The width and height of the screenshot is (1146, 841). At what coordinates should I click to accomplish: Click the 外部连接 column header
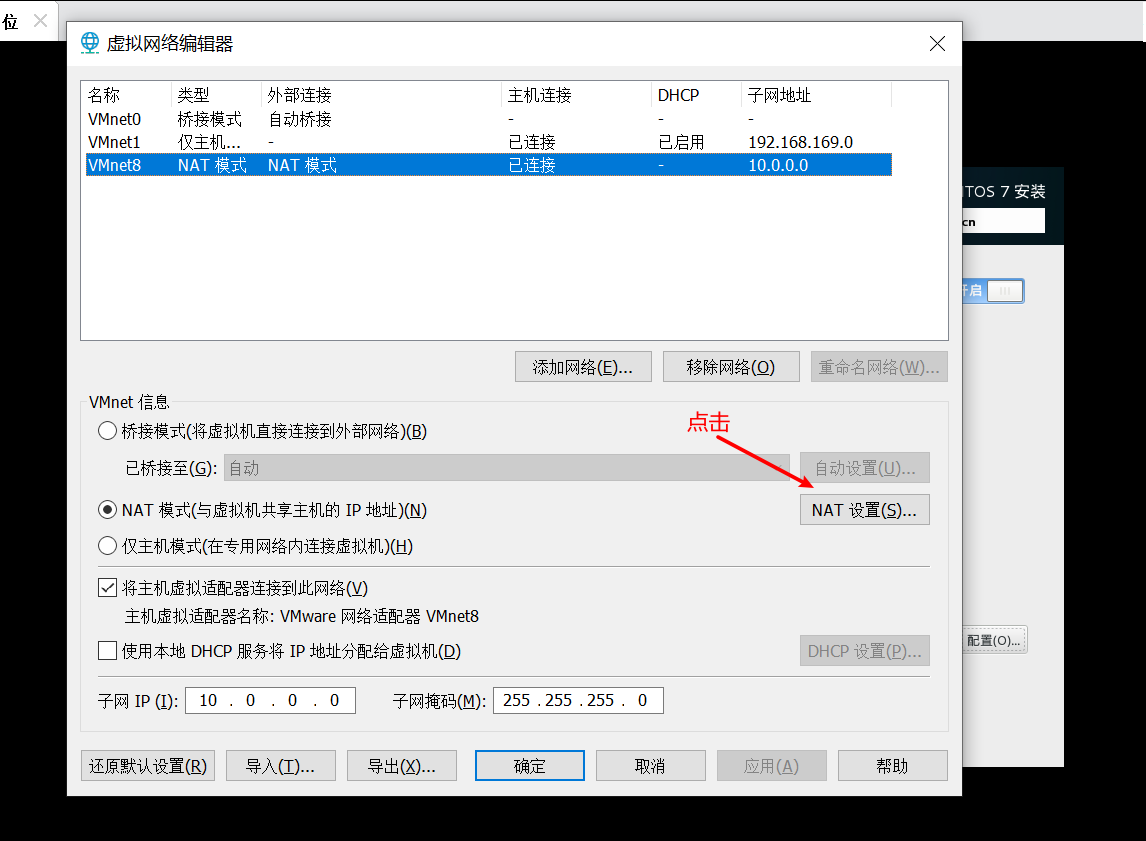pos(382,95)
